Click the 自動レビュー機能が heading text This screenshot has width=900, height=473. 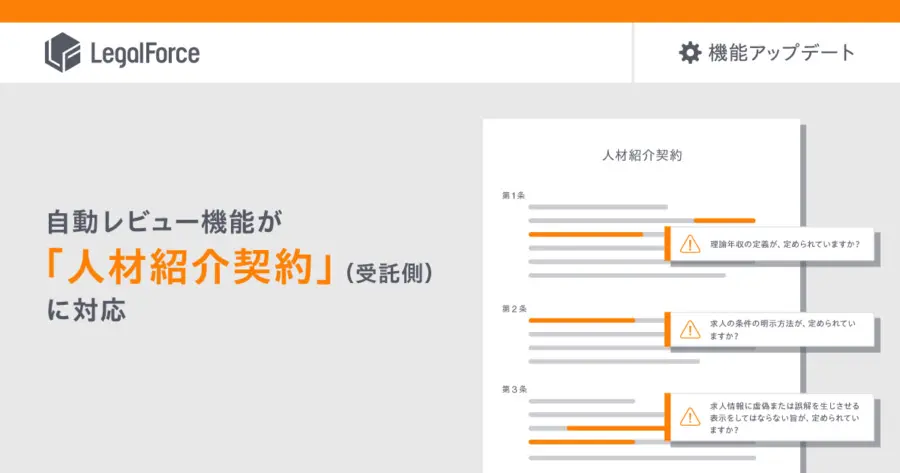click(165, 222)
